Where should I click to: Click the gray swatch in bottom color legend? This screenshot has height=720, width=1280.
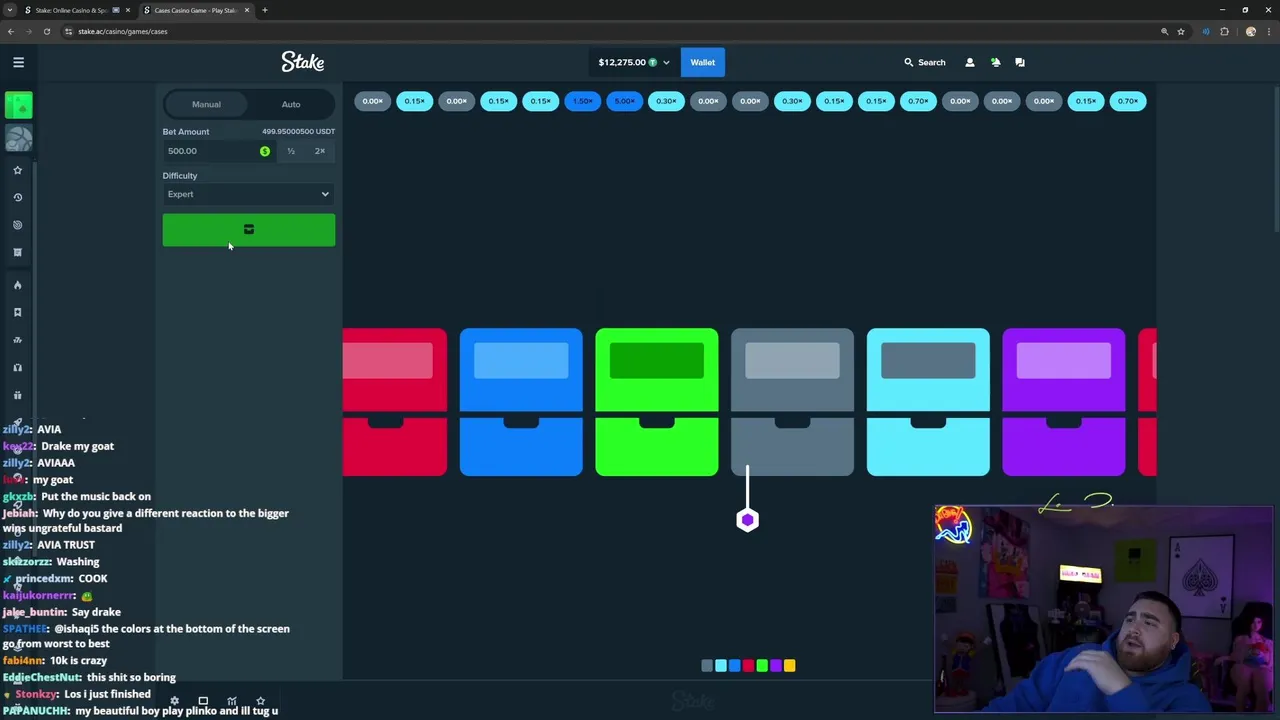tap(707, 665)
